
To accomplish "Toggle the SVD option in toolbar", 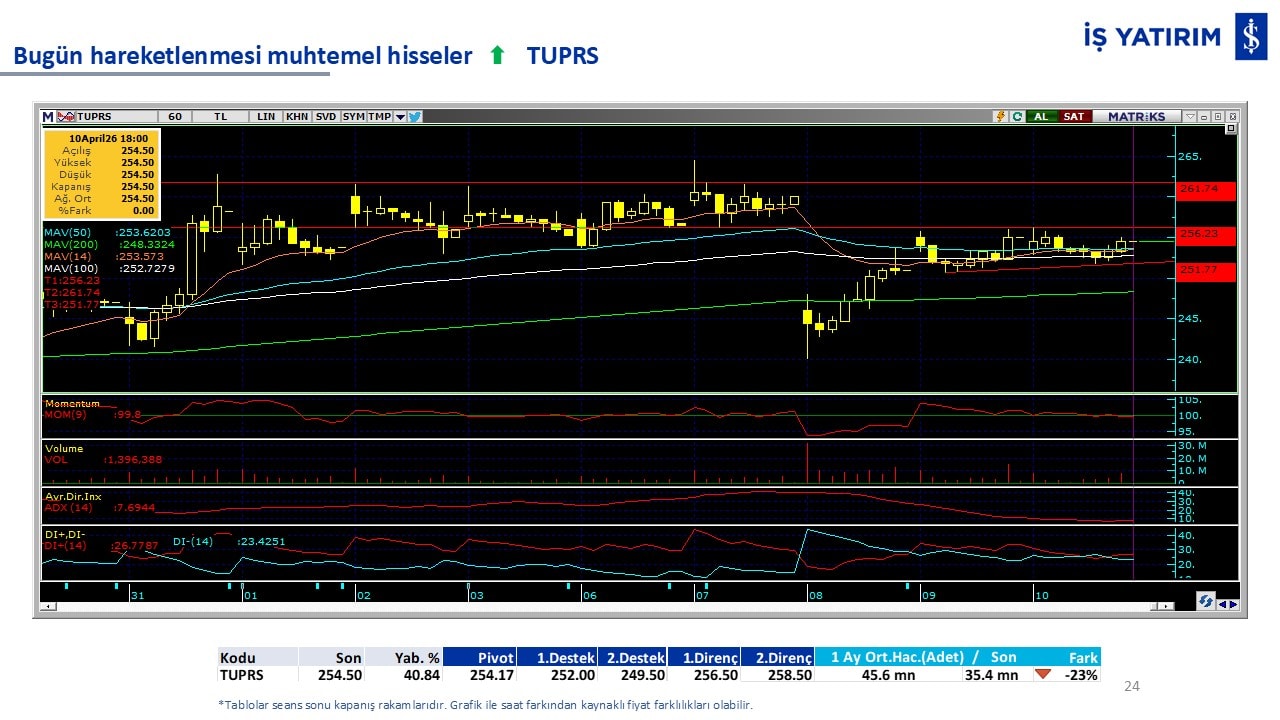I will pos(326,116).
